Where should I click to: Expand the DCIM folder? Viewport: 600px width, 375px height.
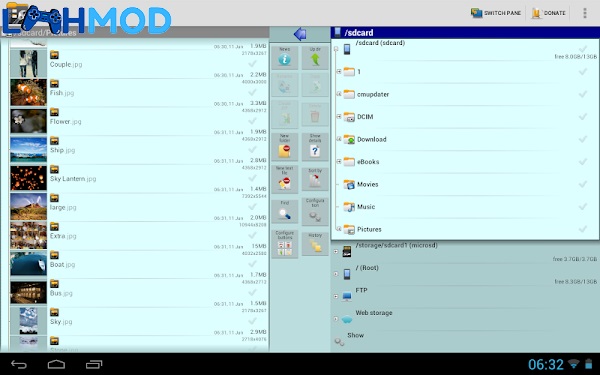tap(339, 116)
